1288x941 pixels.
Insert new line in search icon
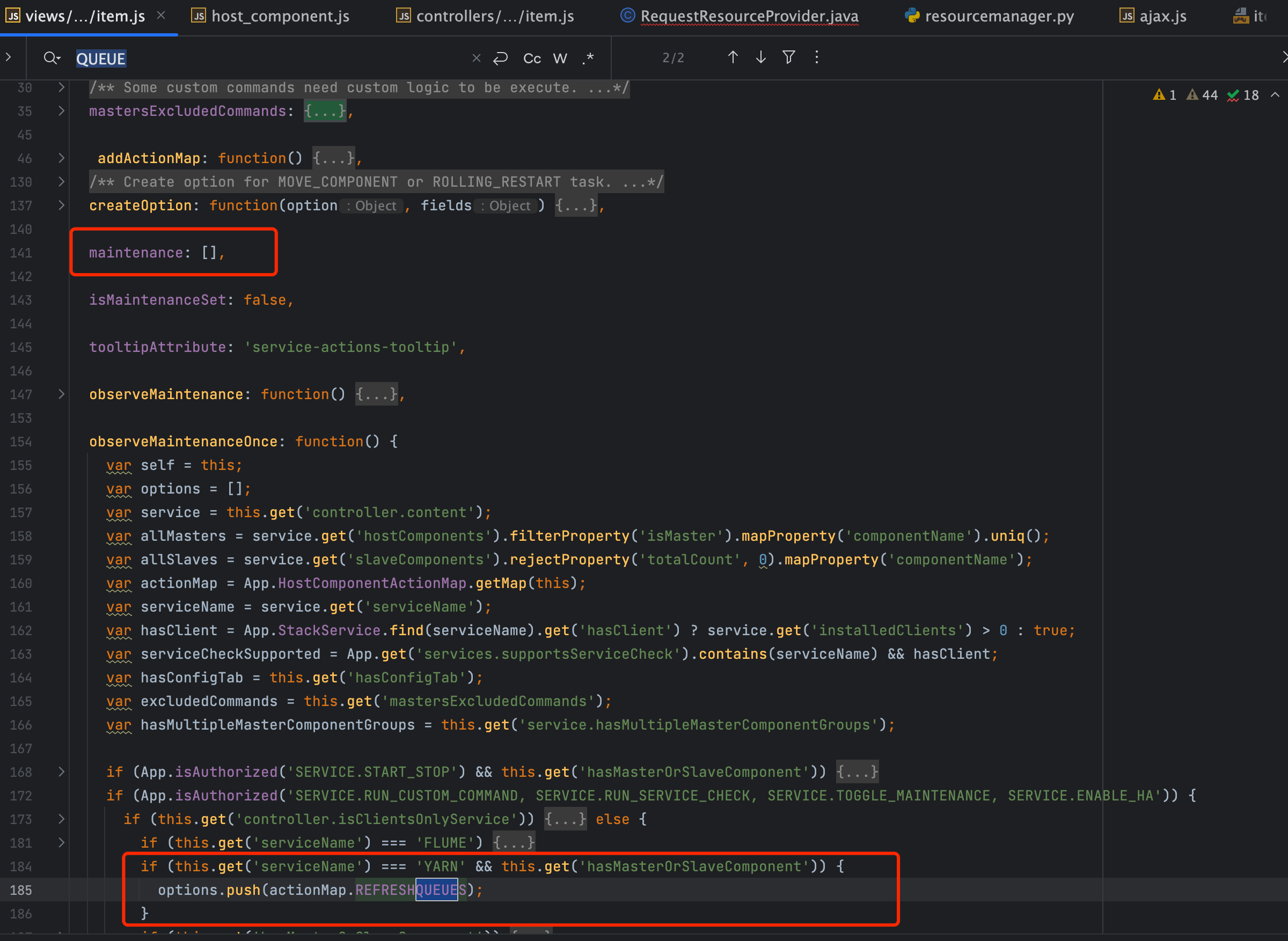500,58
